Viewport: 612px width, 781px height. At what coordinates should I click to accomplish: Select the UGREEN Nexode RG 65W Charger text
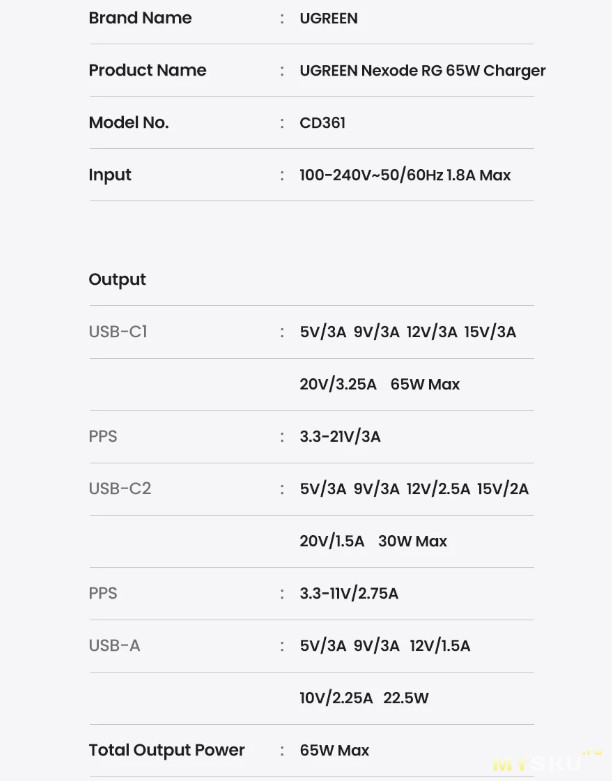pyautogui.click(x=422, y=70)
